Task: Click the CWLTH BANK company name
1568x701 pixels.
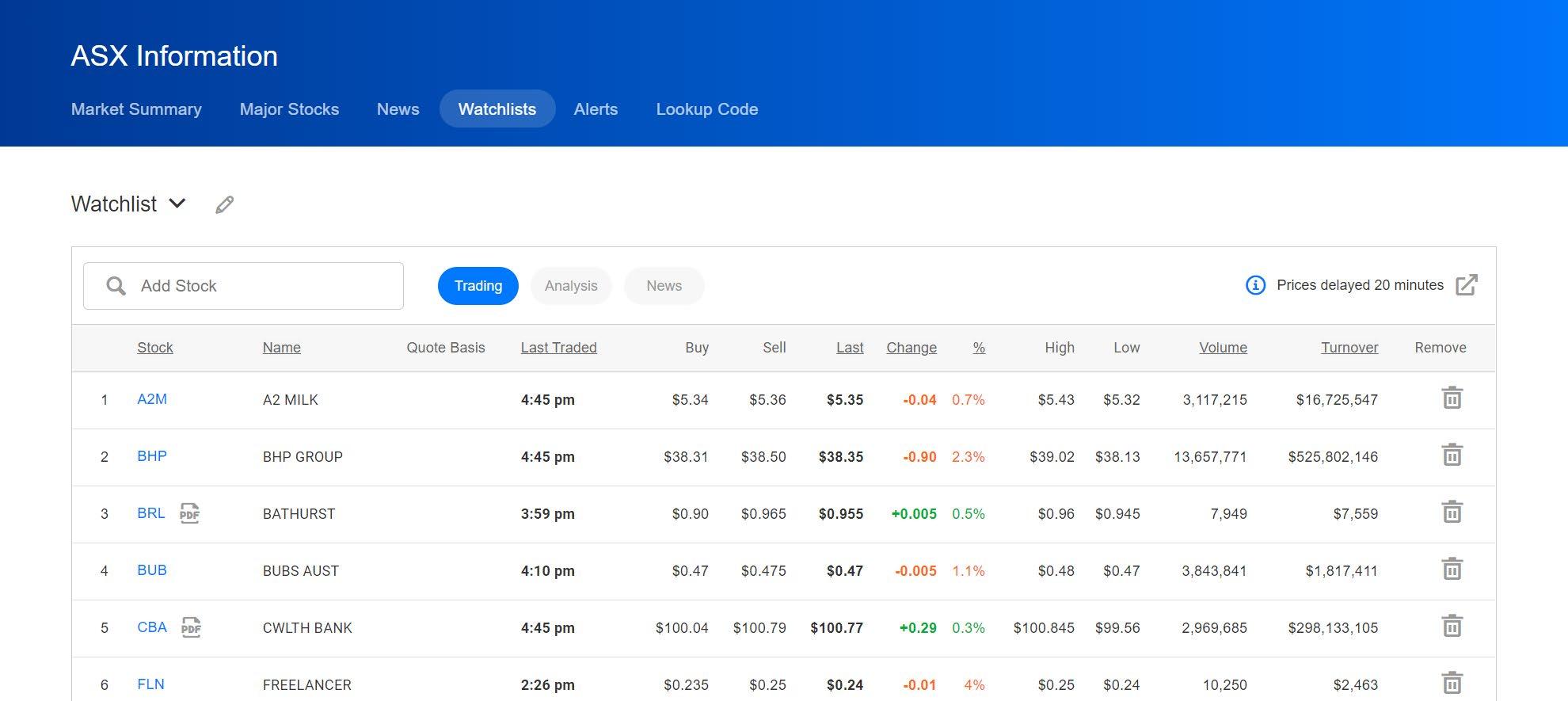Action: click(x=307, y=628)
